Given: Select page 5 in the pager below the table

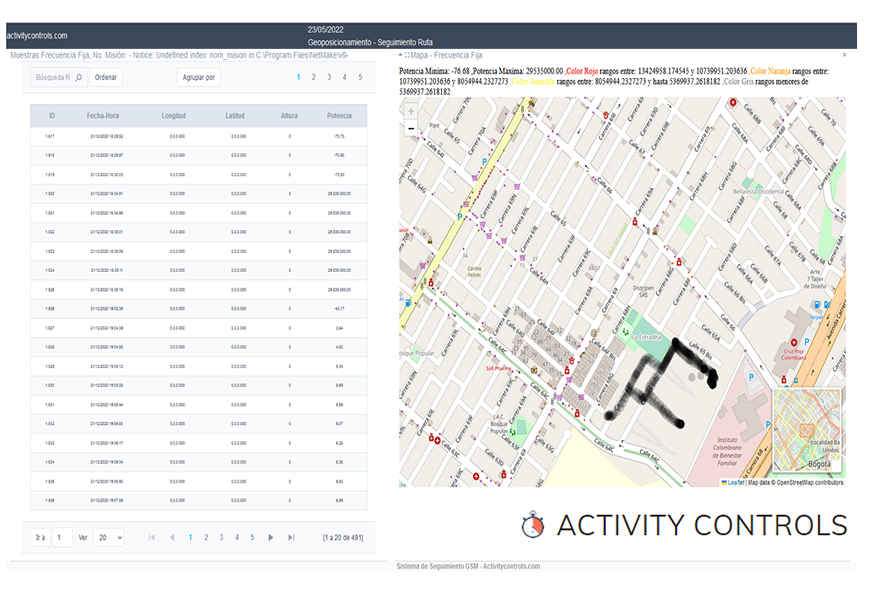Looking at the screenshot, I should (x=253, y=537).
